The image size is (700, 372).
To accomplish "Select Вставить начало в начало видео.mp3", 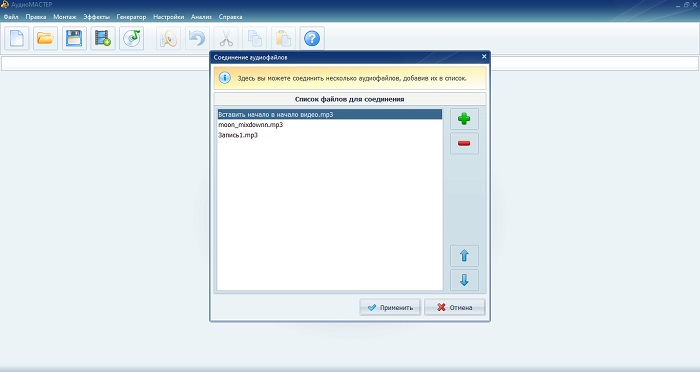I will 330,115.
